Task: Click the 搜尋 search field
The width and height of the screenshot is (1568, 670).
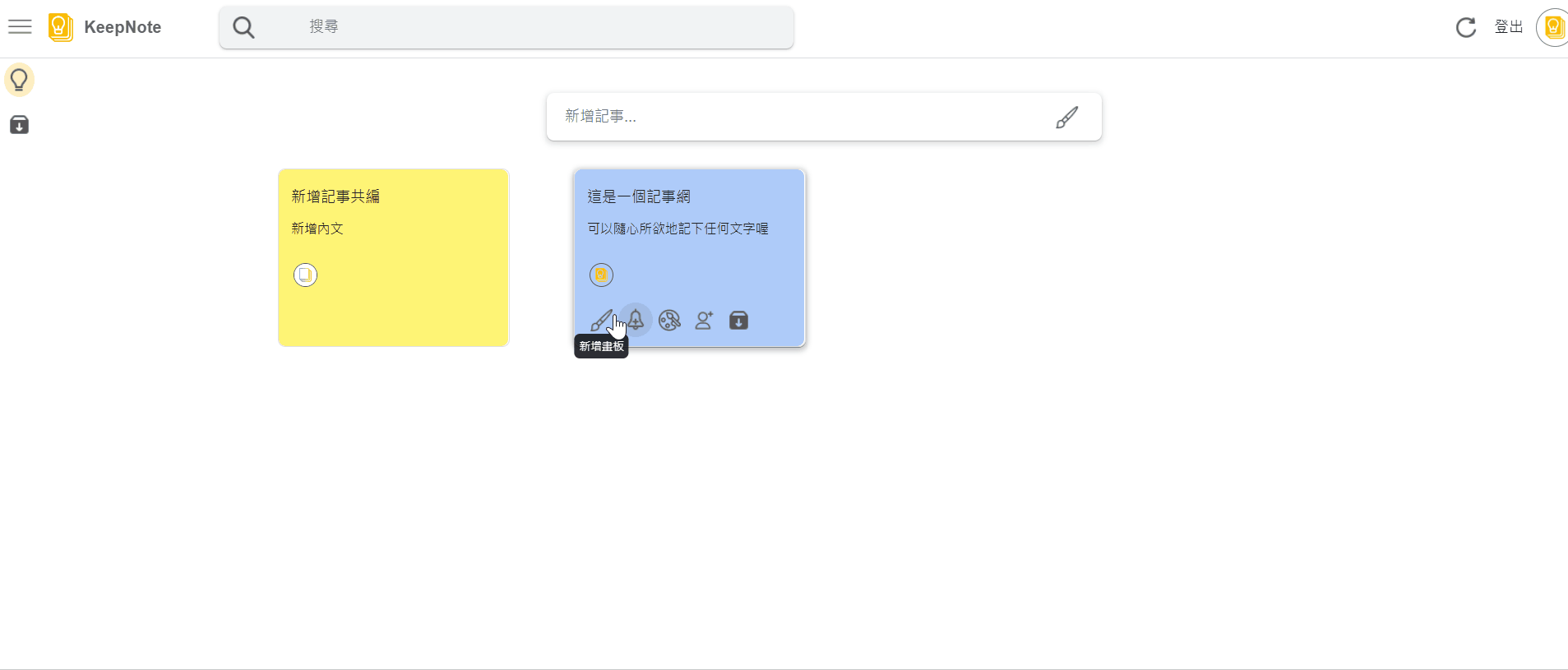Action: (506, 27)
